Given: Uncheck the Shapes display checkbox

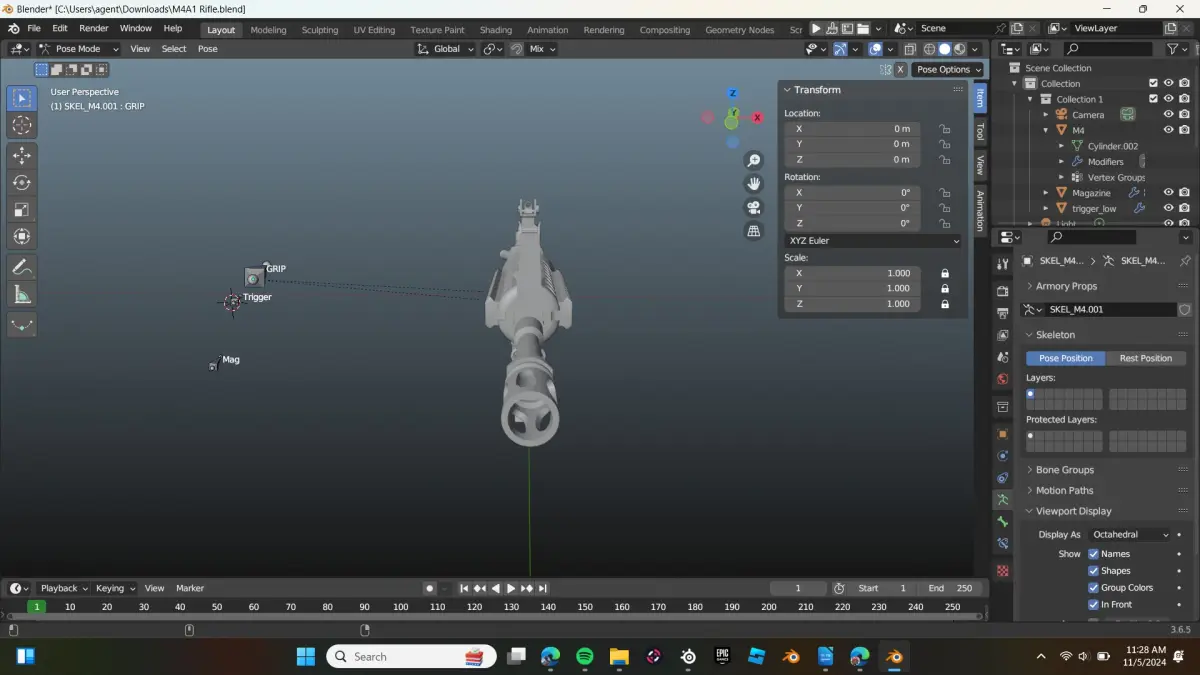Looking at the screenshot, I should (x=1093, y=571).
